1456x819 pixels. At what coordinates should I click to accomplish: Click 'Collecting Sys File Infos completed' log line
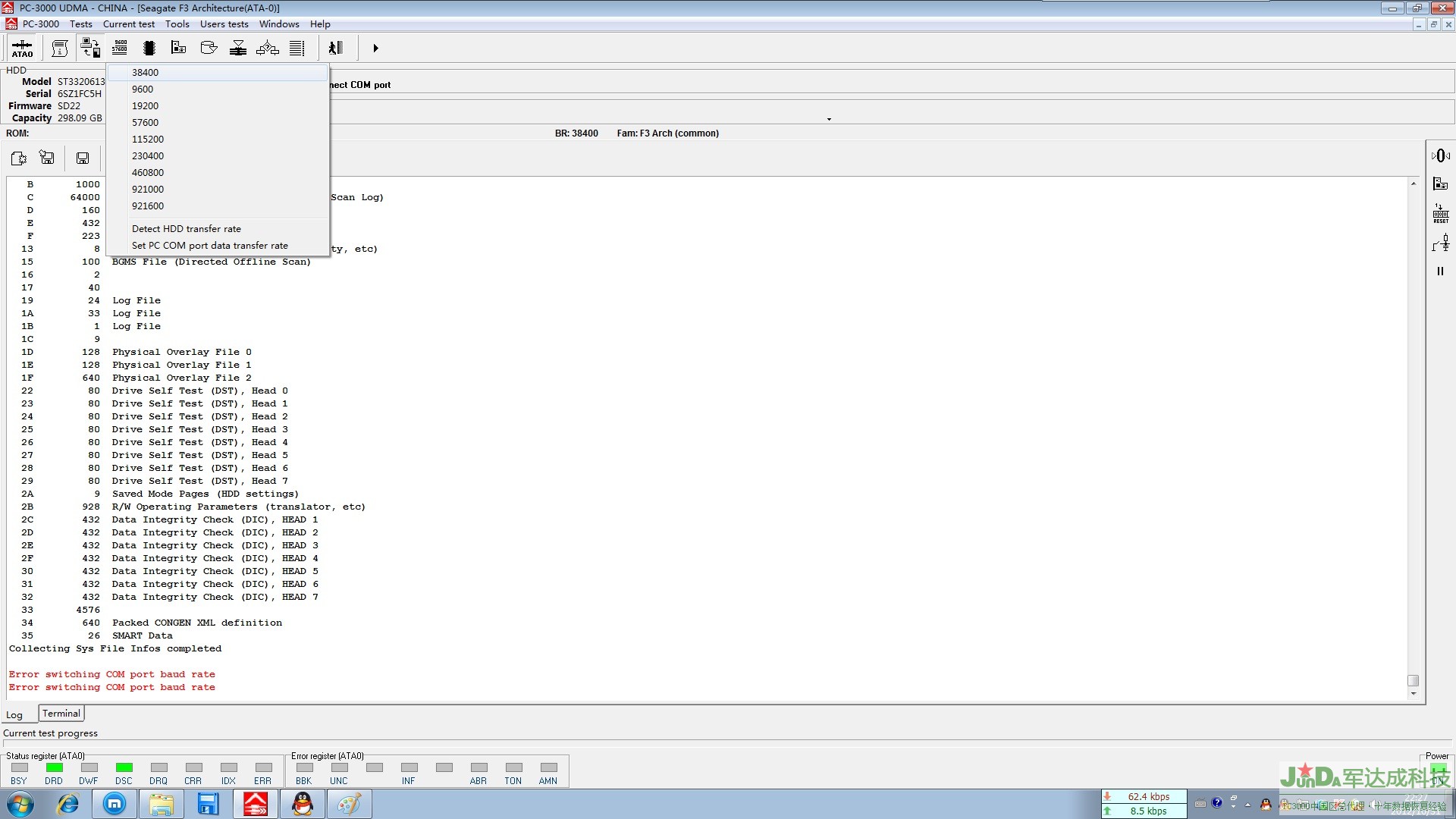pos(115,648)
